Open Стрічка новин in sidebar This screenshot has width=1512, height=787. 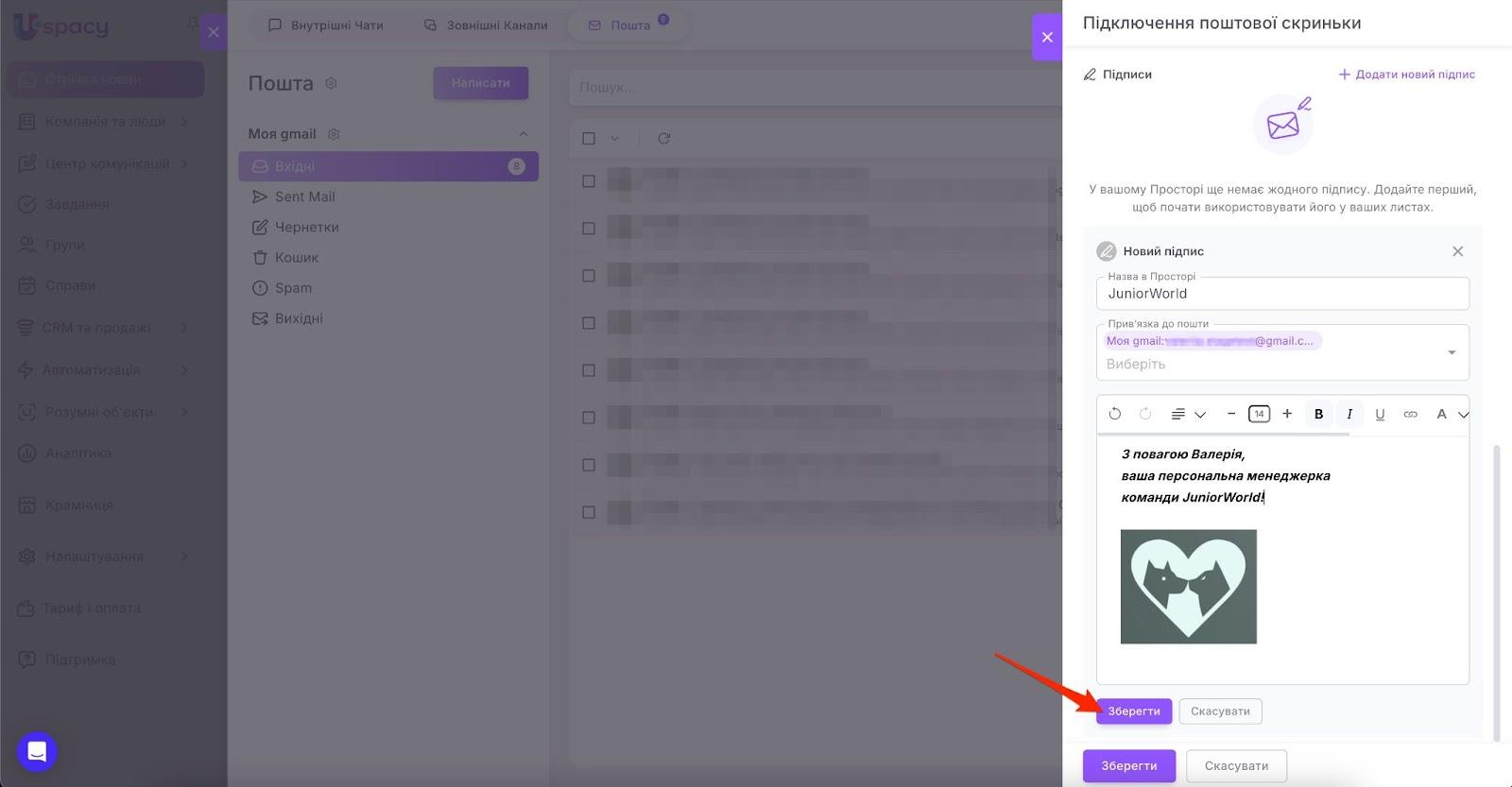click(x=106, y=79)
